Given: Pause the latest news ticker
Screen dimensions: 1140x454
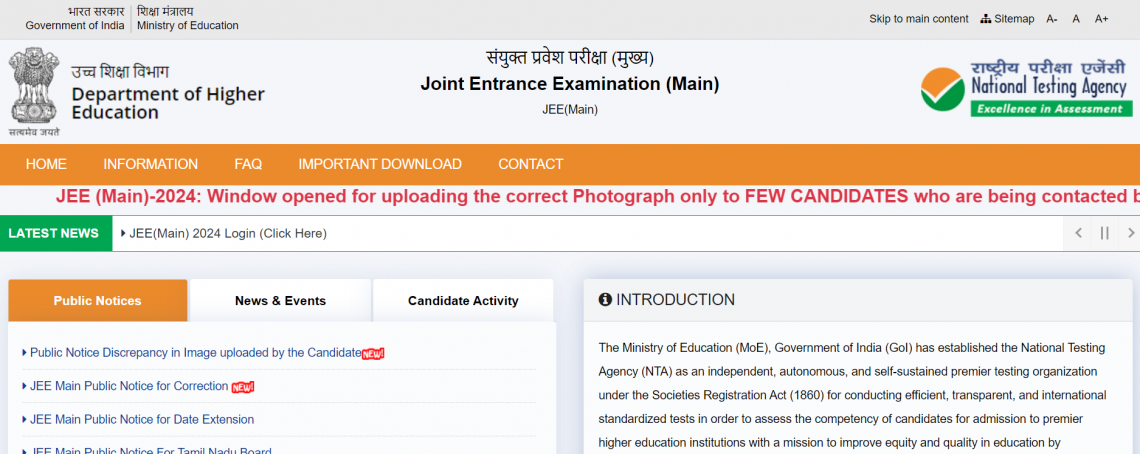Looking at the screenshot, I should tap(1105, 233).
